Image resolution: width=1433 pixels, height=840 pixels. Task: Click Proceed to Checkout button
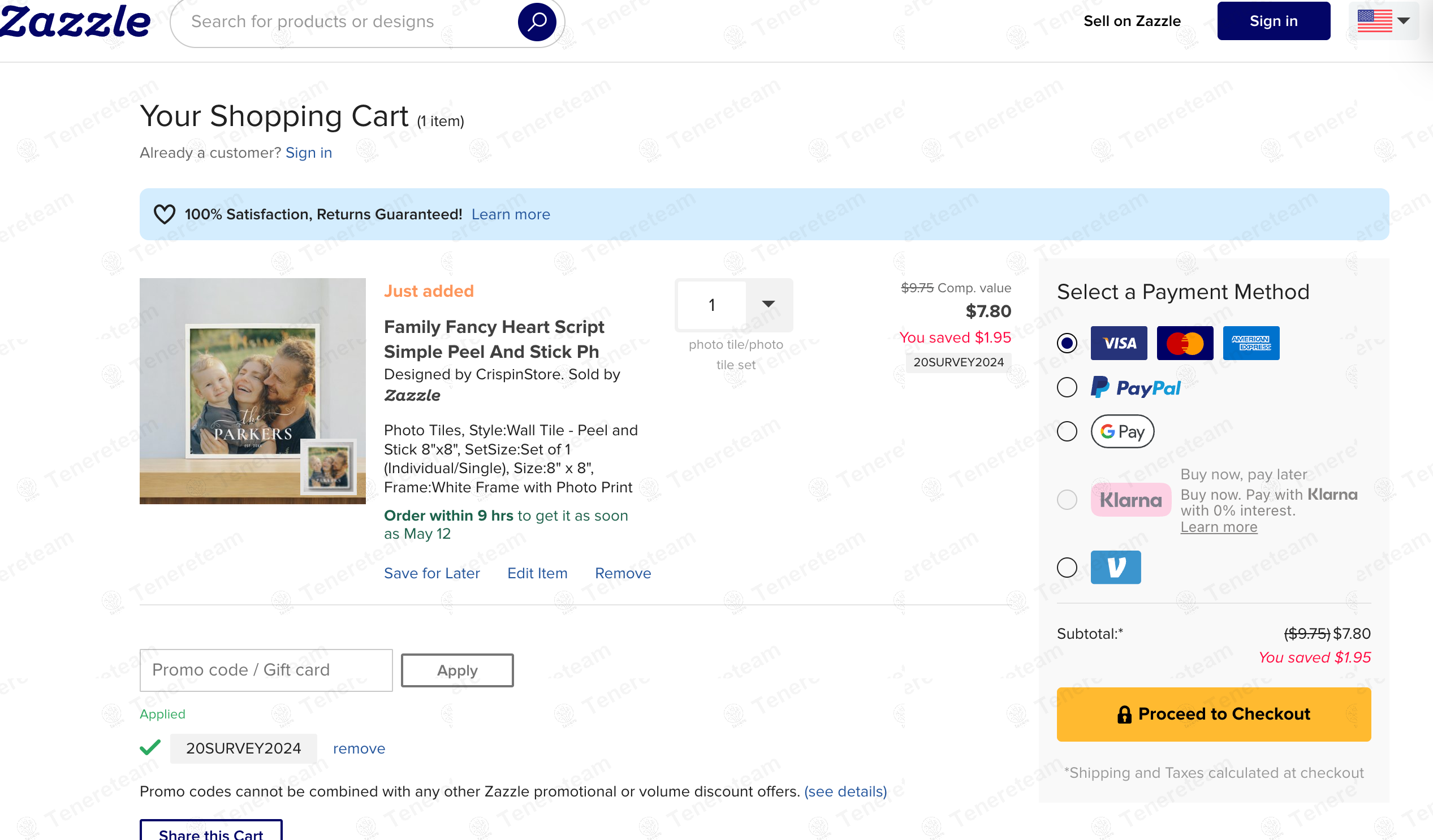(1213, 714)
